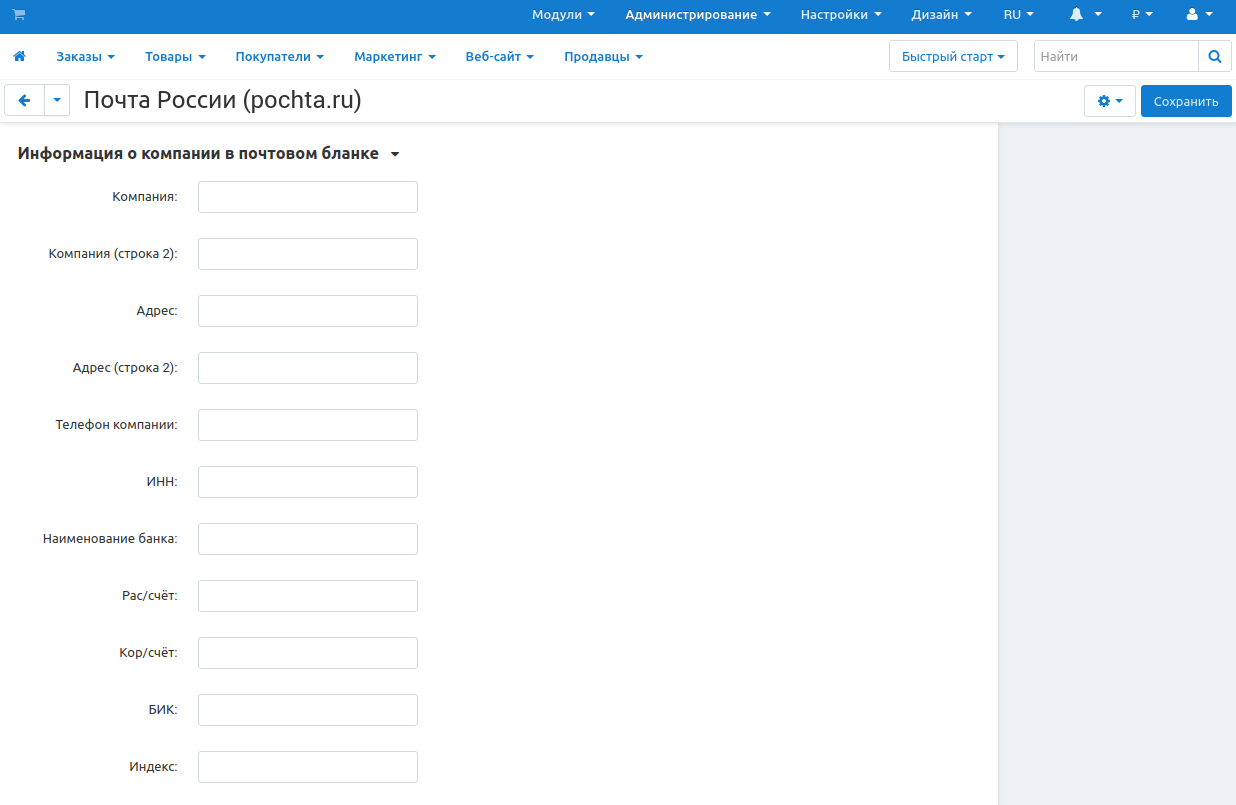The width and height of the screenshot is (1236, 805).
Task: Expand the dropdown beside the back arrow
Action: (x=57, y=101)
